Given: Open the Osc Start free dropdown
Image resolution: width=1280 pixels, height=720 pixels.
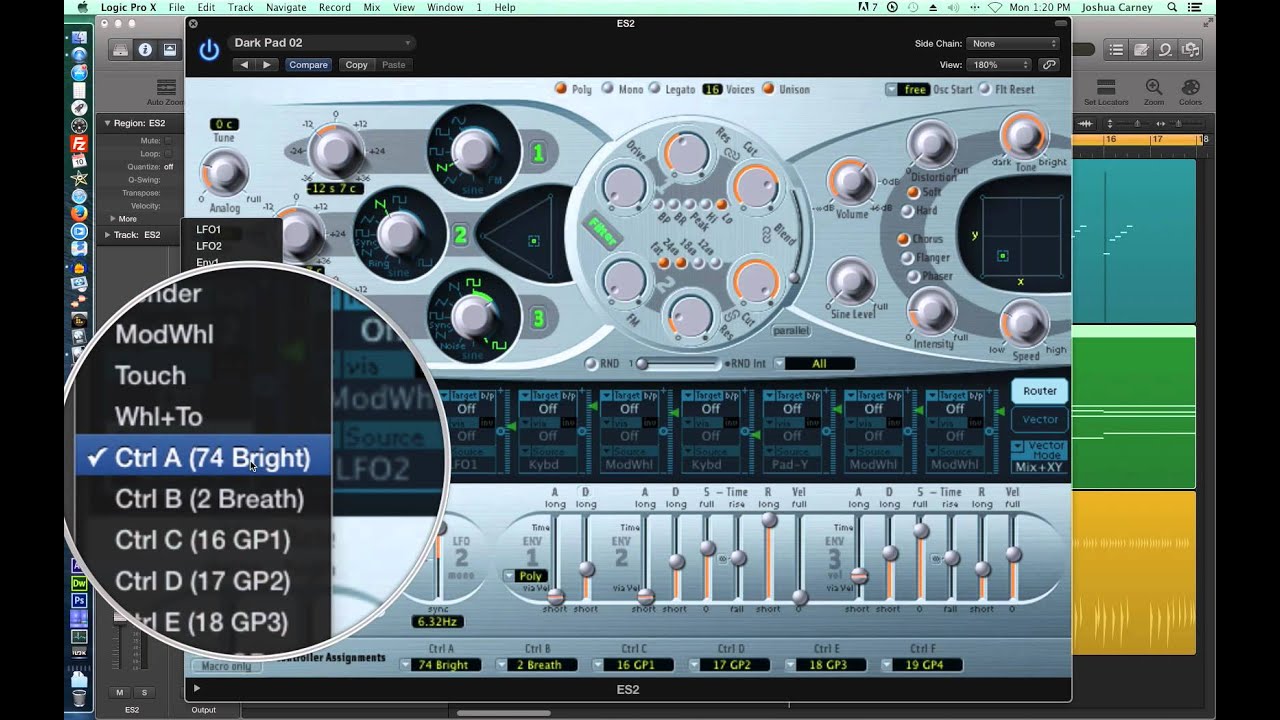Looking at the screenshot, I should [907, 89].
